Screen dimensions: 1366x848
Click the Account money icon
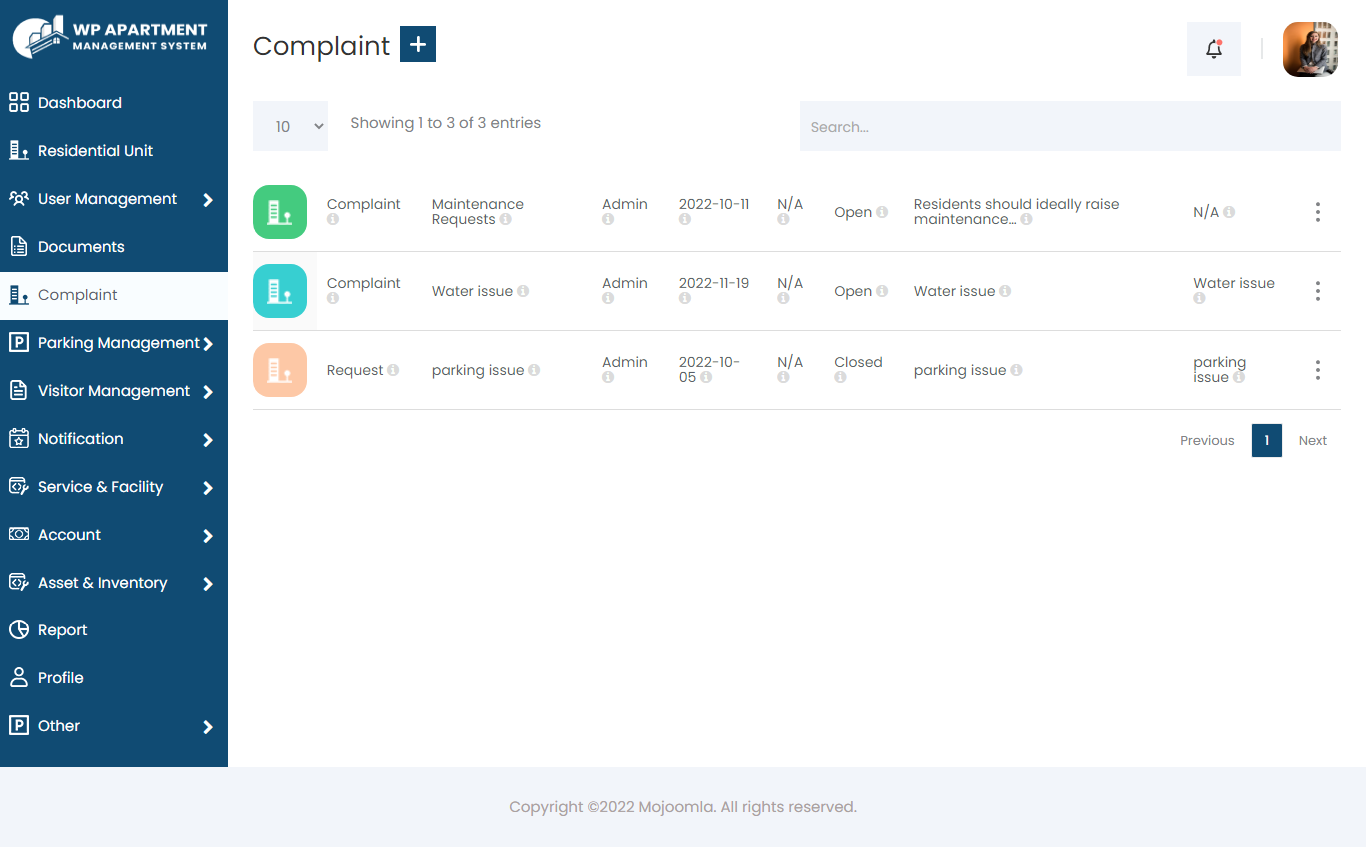tap(19, 534)
